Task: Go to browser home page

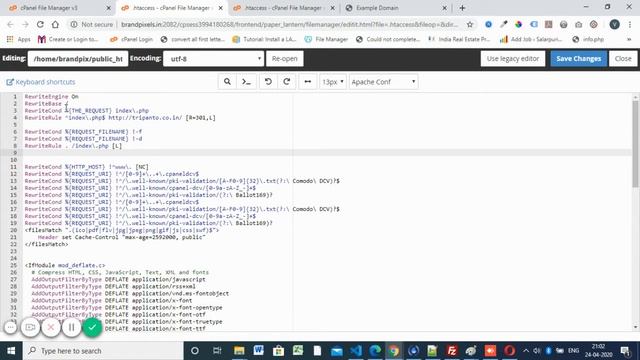Action: pyautogui.click(x=55, y=24)
